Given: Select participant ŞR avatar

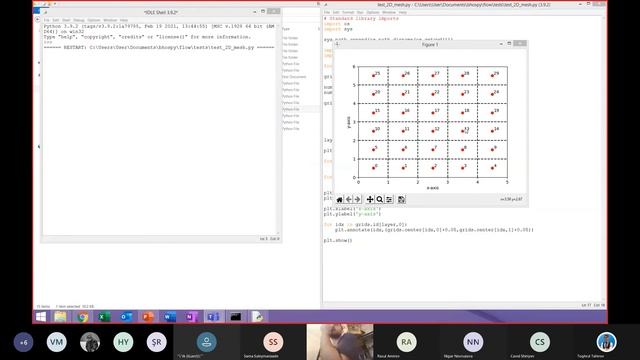Looking at the screenshot, I should tap(156, 342).
